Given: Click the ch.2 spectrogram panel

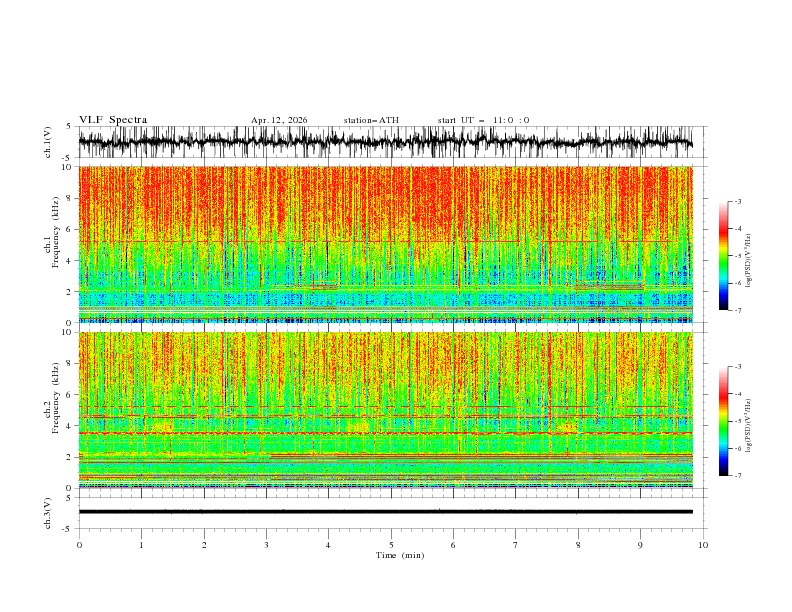Looking at the screenshot, I should click(x=385, y=410).
